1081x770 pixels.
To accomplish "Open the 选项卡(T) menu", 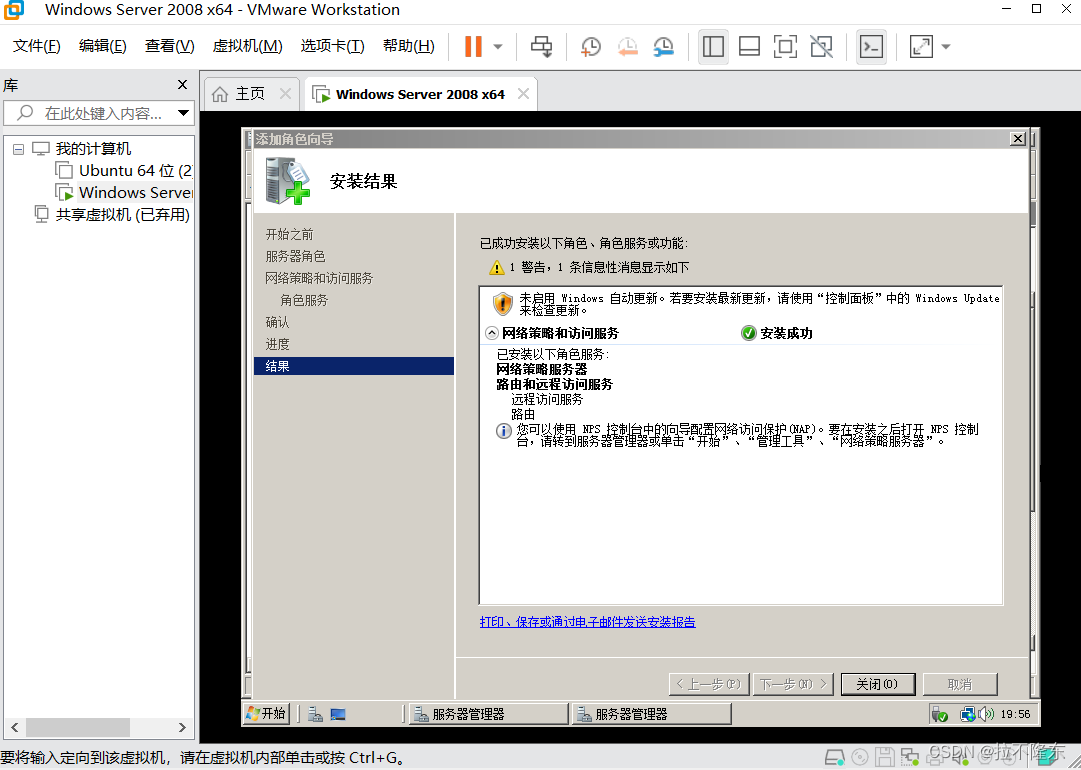I will coord(332,46).
